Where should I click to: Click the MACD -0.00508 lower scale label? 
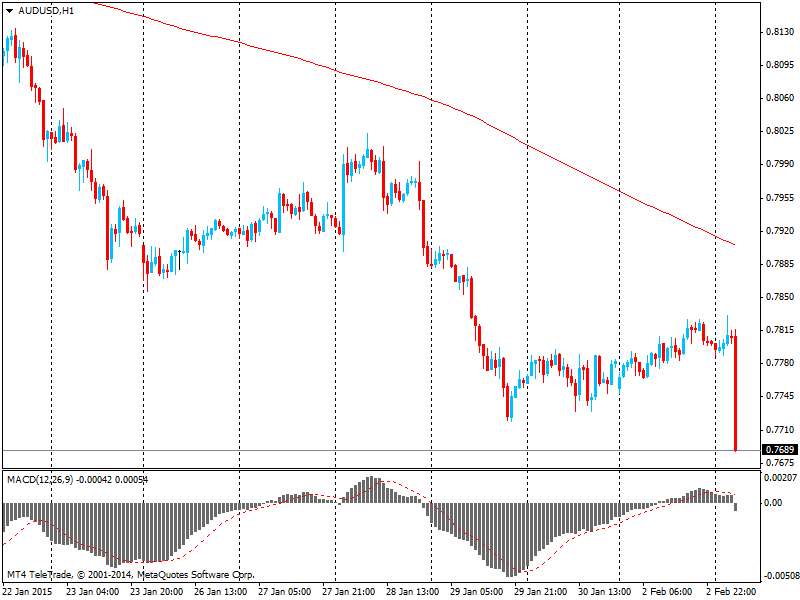tap(780, 576)
